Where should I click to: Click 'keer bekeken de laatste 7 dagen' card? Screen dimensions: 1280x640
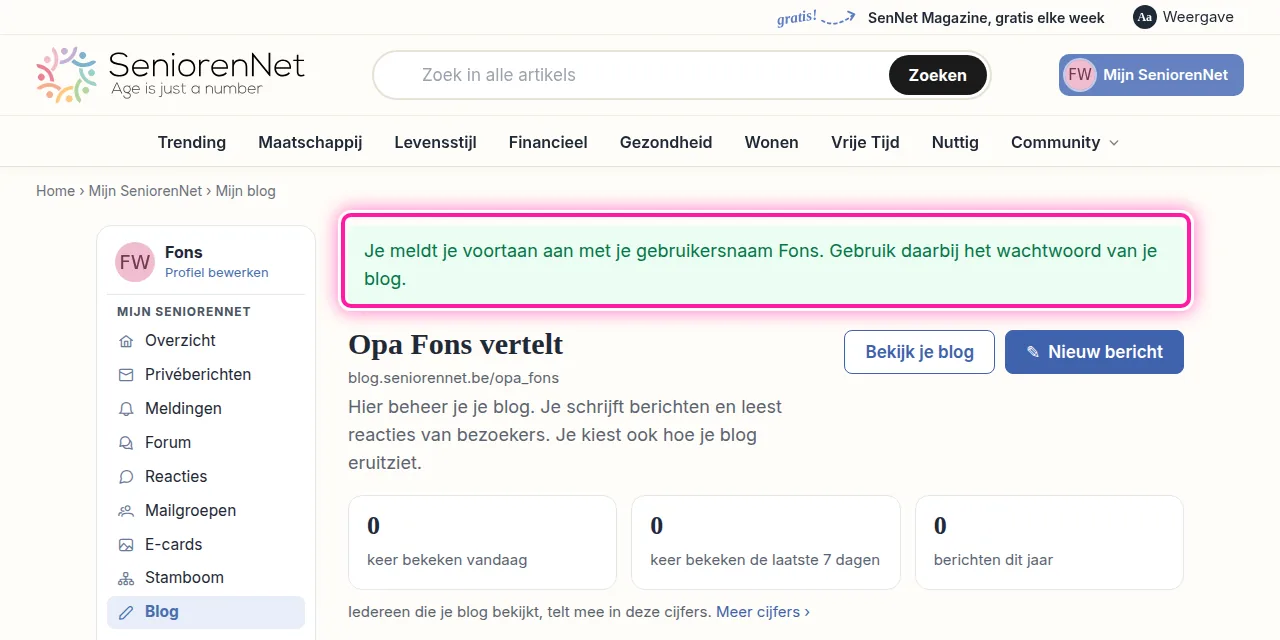pos(765,543)
